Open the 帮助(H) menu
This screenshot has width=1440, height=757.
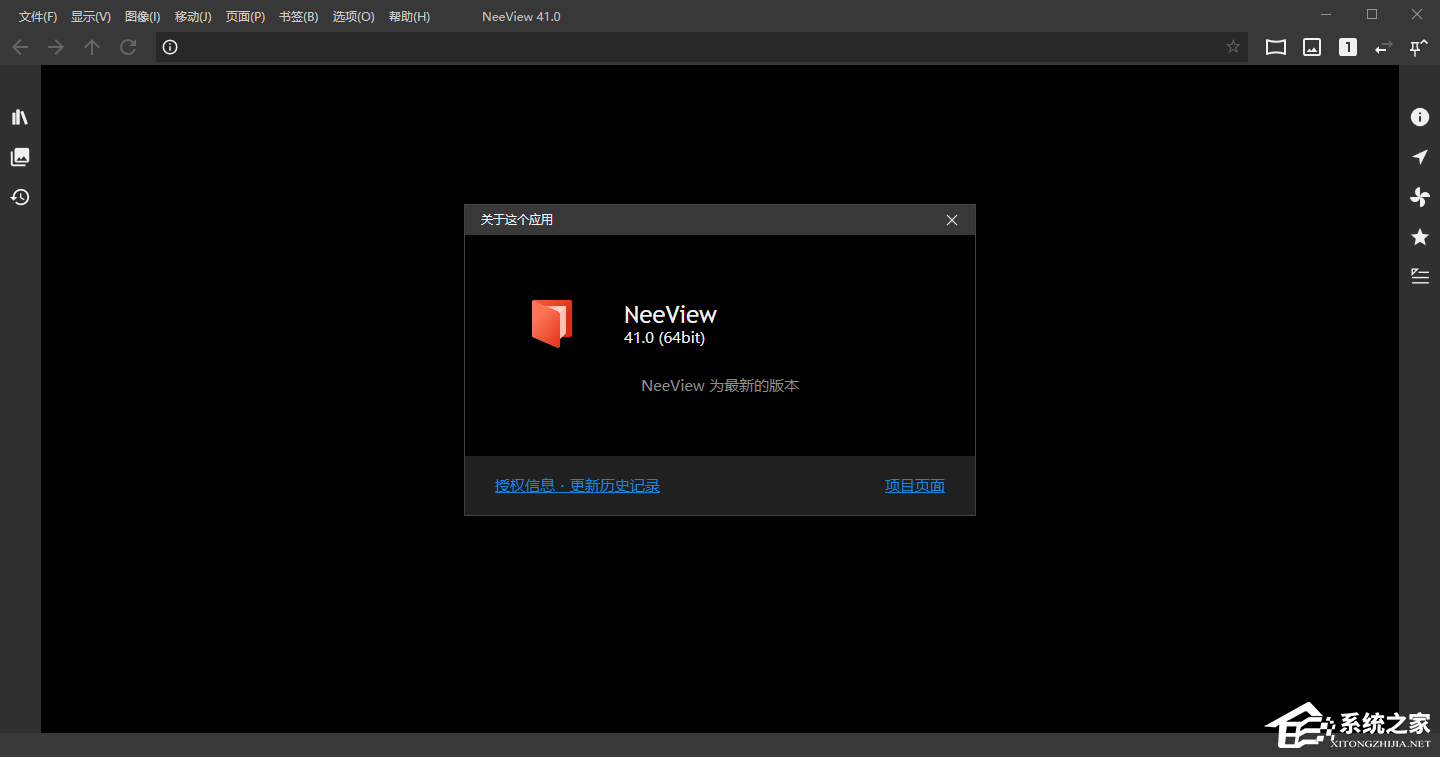pos(410,17)
